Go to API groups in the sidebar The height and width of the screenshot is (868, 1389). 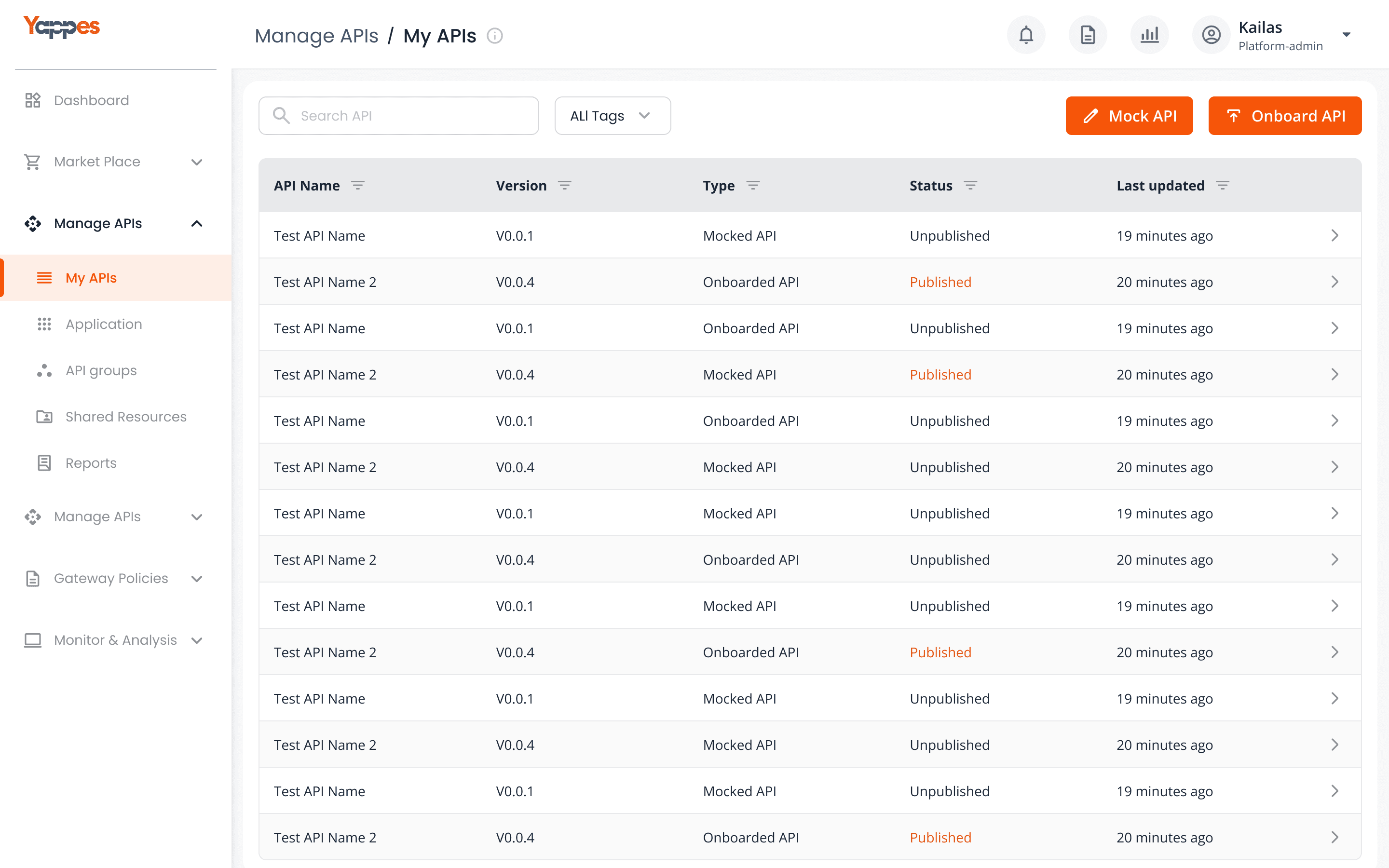tap(101, 371)
